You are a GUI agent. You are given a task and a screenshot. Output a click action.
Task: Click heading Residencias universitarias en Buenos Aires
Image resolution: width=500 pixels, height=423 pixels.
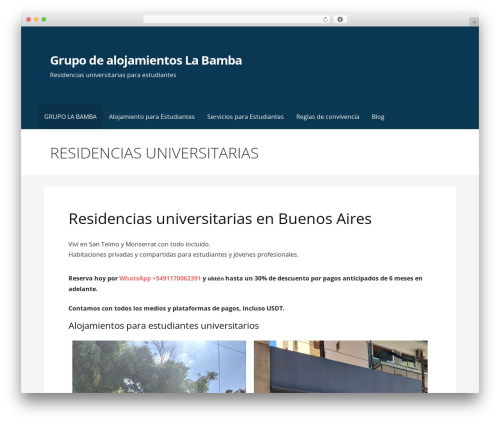220,219
